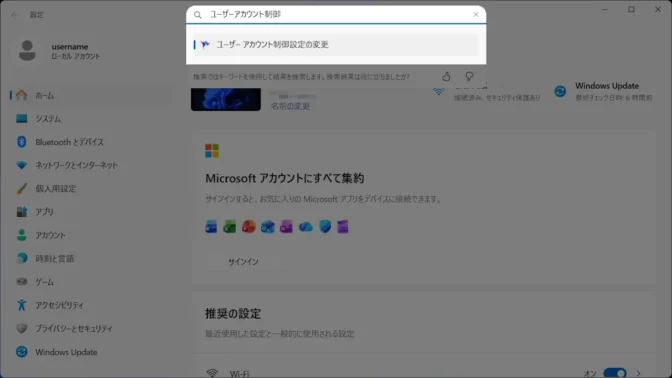Image resolution: width=672 pixels, height=378 pixels.
Task: Open the ホーム sidebar item
Action: point(91,95)
